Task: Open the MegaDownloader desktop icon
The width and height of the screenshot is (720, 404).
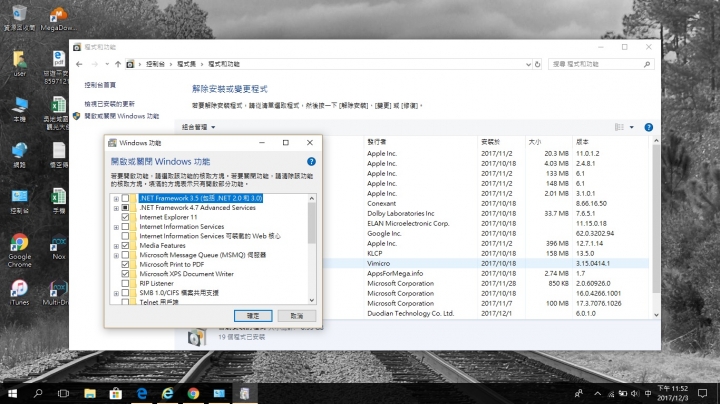Action: 58,18
